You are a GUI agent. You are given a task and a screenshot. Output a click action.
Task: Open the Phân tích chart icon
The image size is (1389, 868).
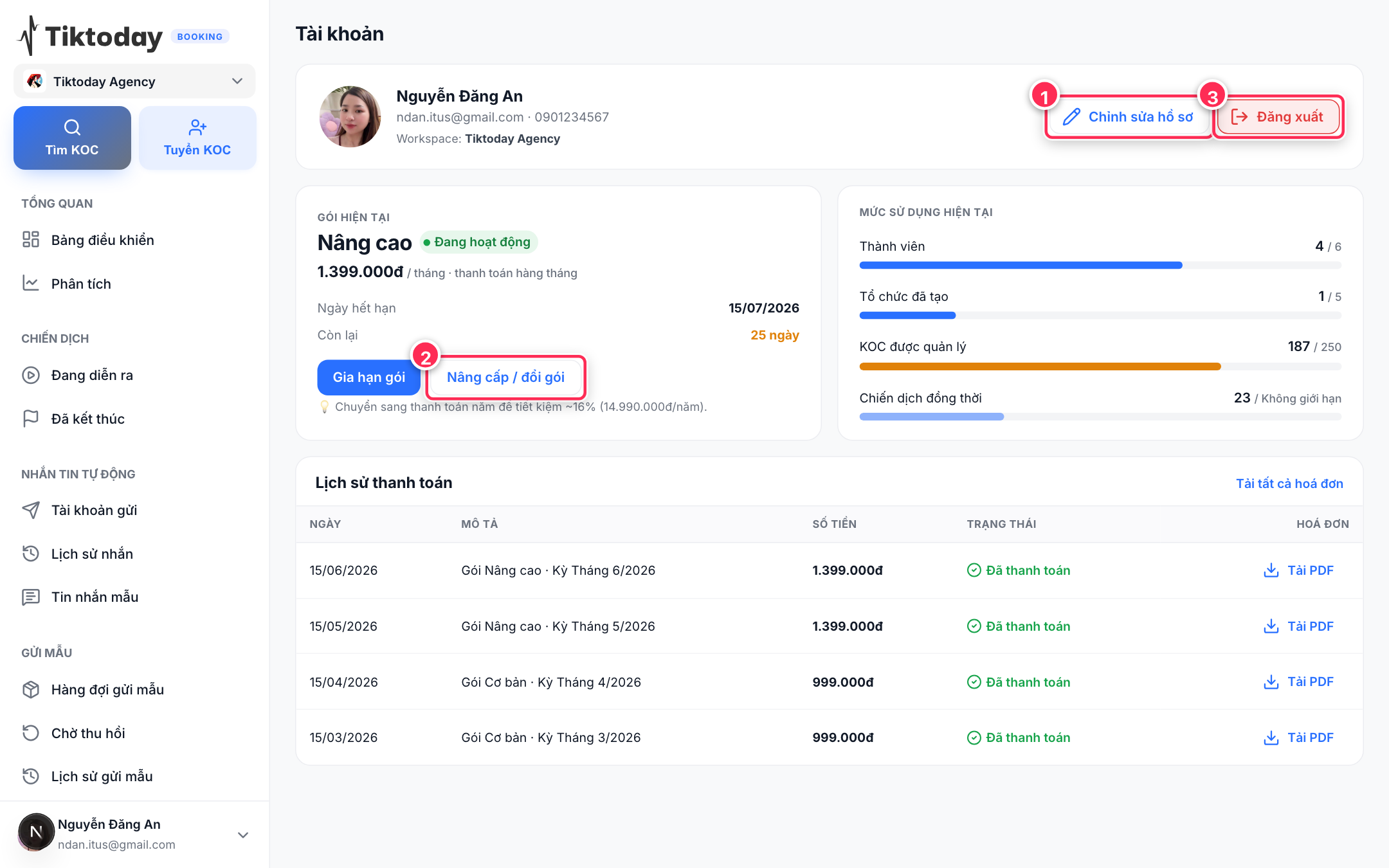(x=31, y=284)
